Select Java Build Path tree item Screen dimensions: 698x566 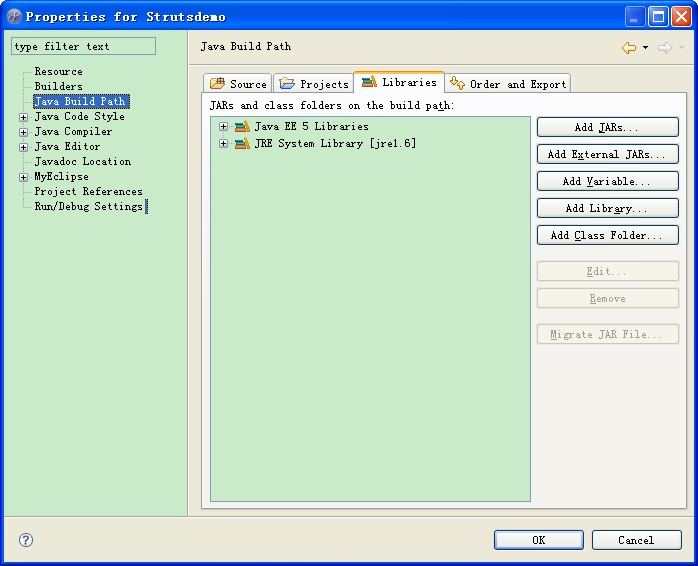pos(81,101)
